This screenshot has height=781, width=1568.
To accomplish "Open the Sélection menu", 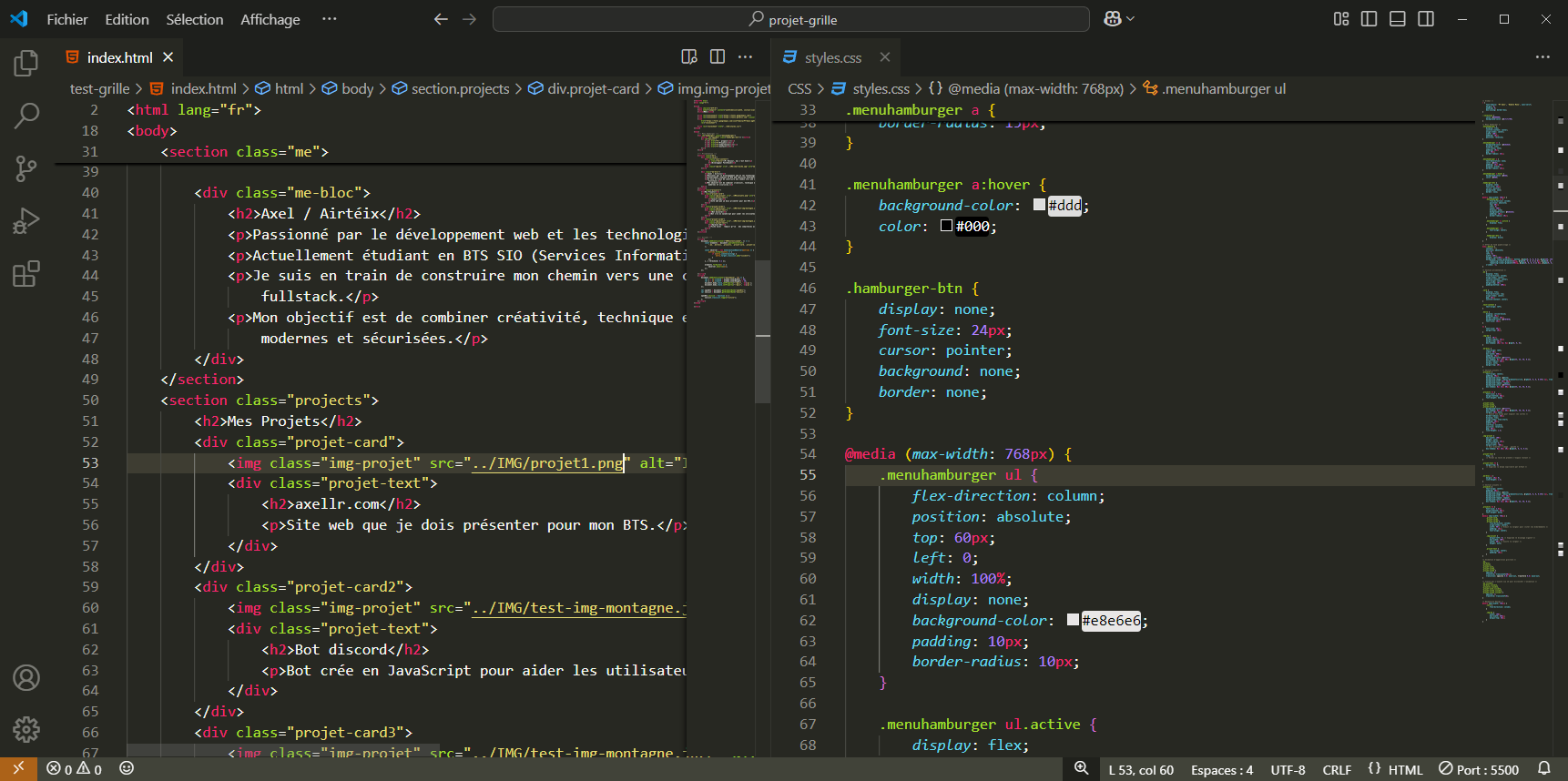I will [194, 19].
